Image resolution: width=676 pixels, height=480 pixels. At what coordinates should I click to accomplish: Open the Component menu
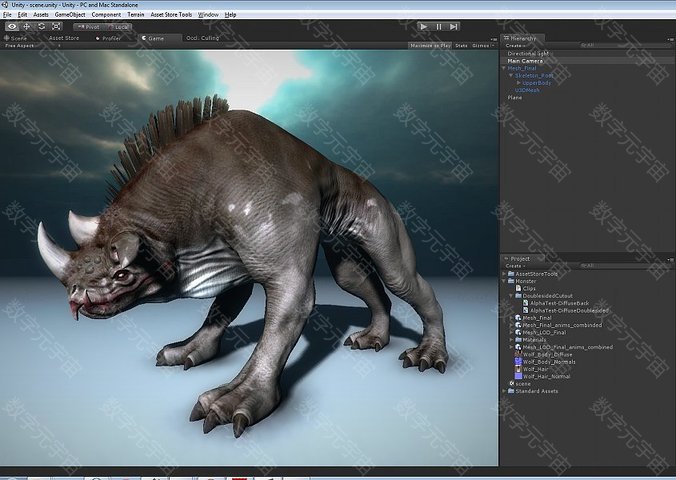tap(106, 14)
